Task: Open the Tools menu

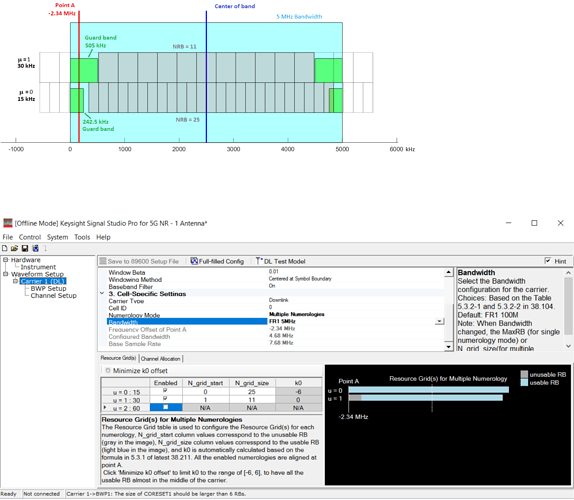Action: pyautogui.click(x=82, y=237)
